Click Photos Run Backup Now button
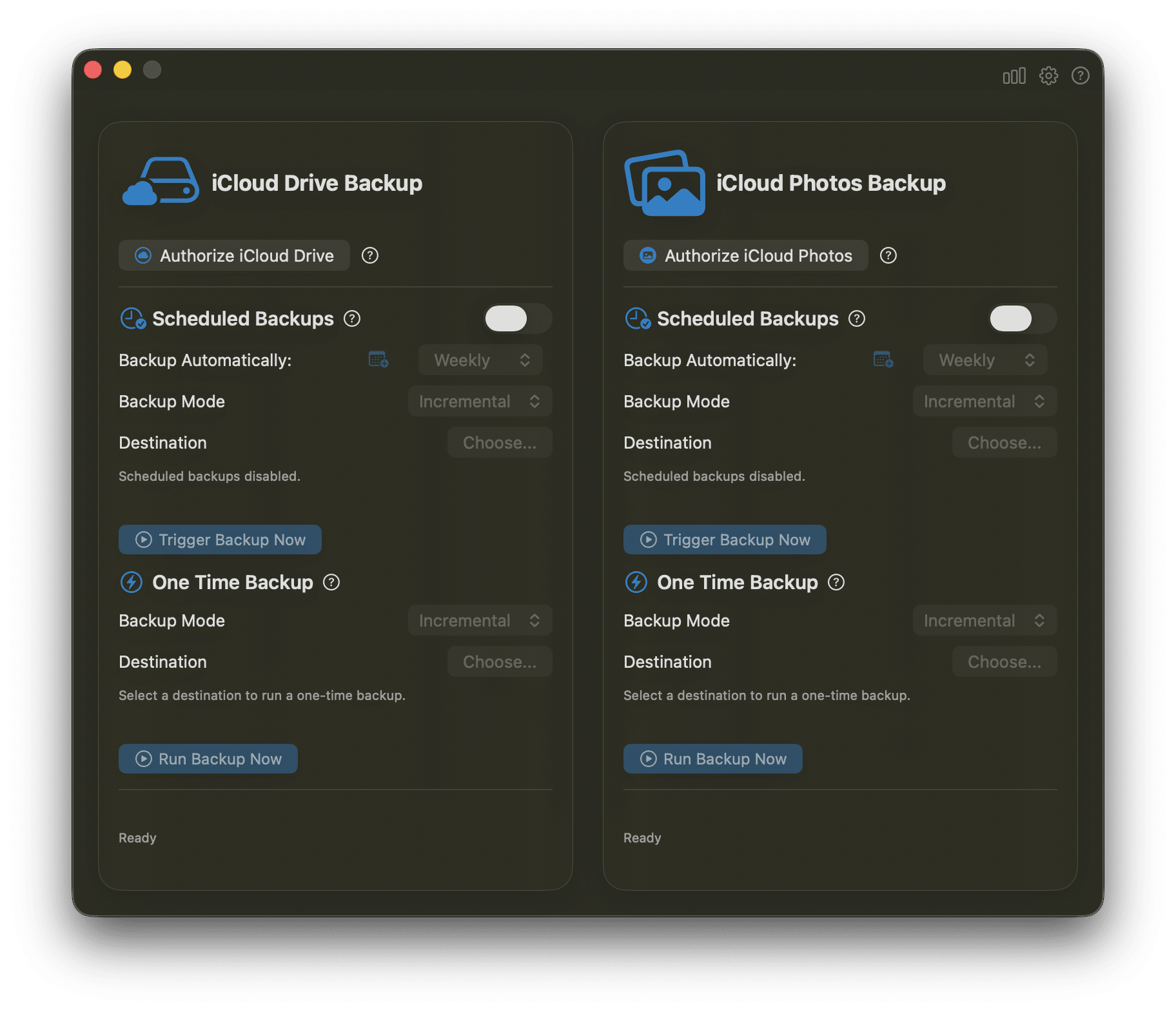This screenshot has width=1176, height=1012. (x=712, y=759)
